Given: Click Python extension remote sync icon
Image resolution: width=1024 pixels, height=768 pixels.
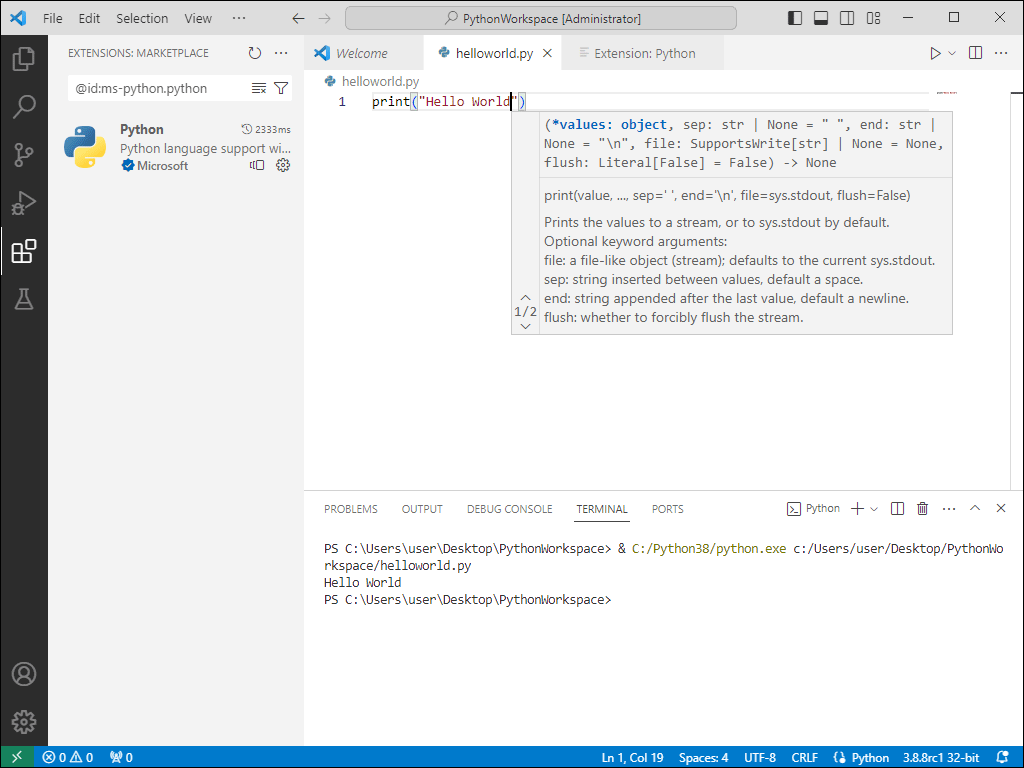Looking at the screenshot, I should pyautogui.click(x=257, y=165).
